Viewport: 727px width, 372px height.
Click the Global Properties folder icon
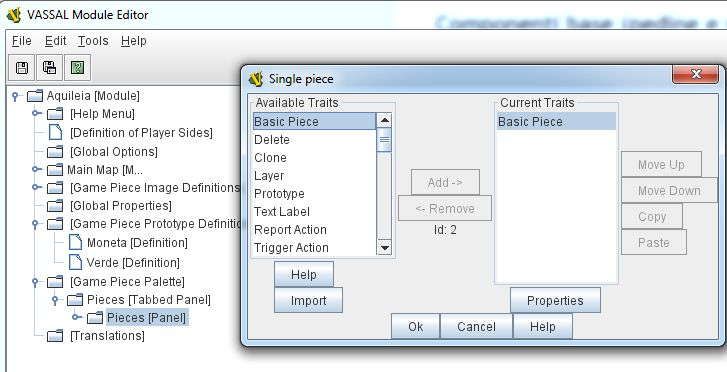tap(55, 205)
